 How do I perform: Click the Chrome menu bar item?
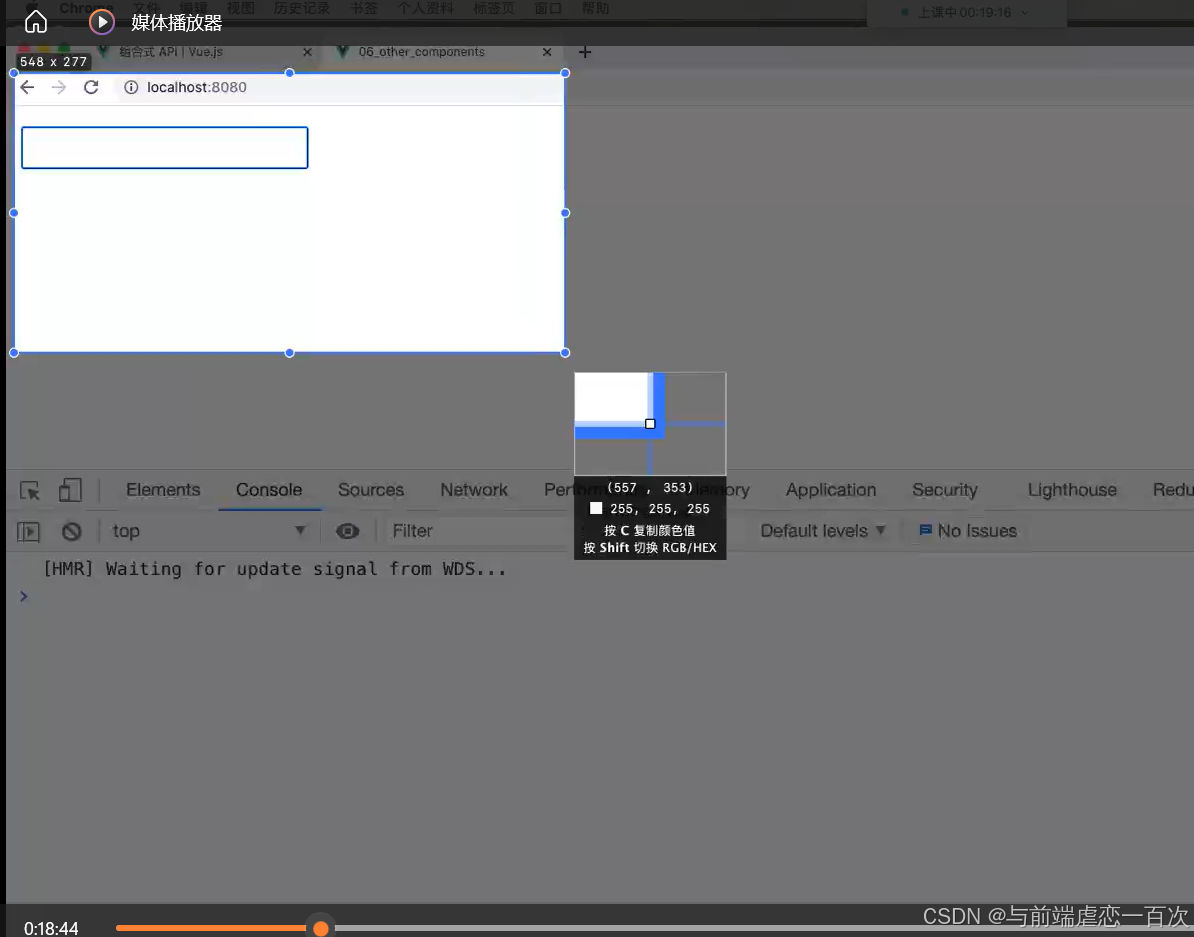(x=85, y=8)
